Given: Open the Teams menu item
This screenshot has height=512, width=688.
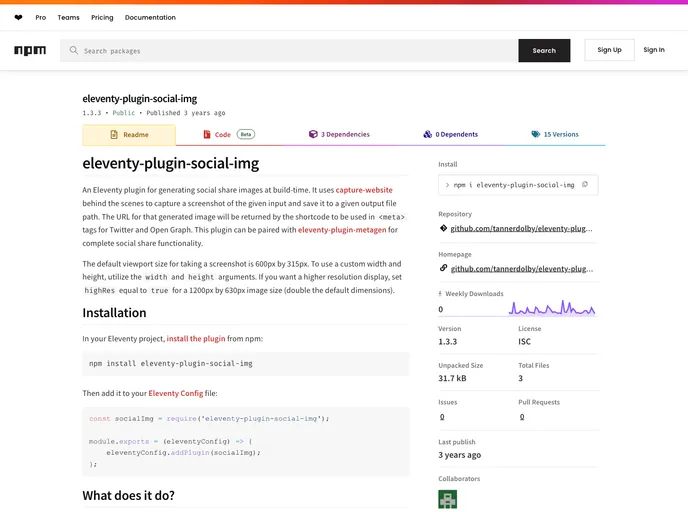Looking at the screenshot, I should tap(68, 18).
